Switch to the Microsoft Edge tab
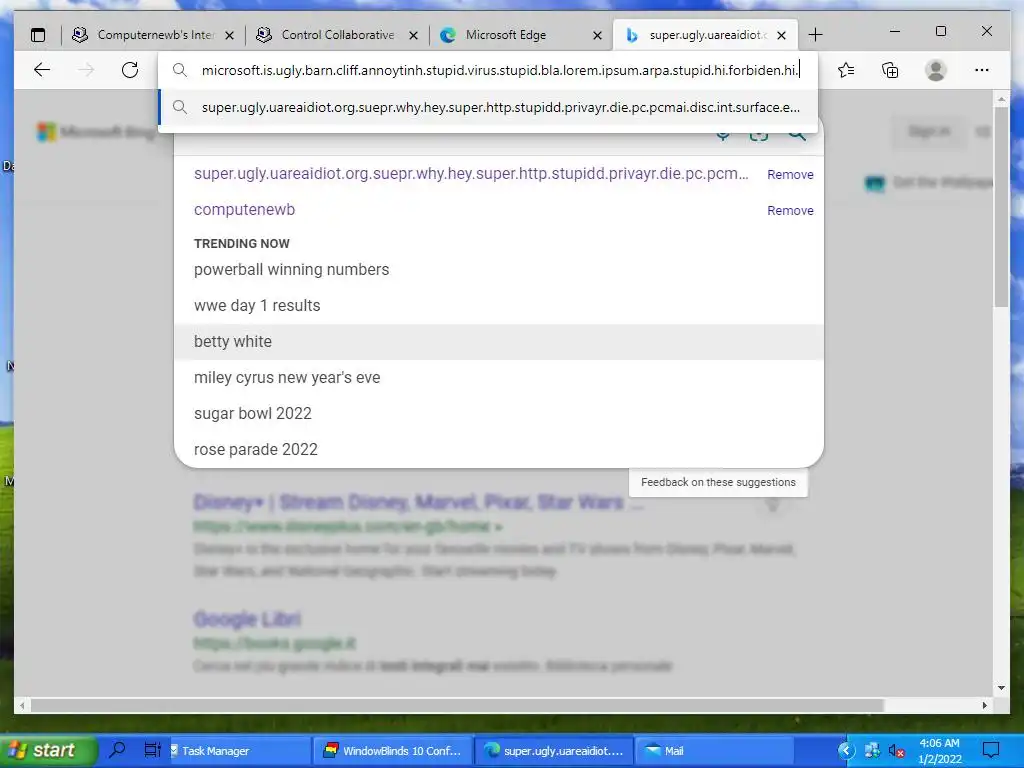Viewport: 1024px width, 768px height. [521, 35]
